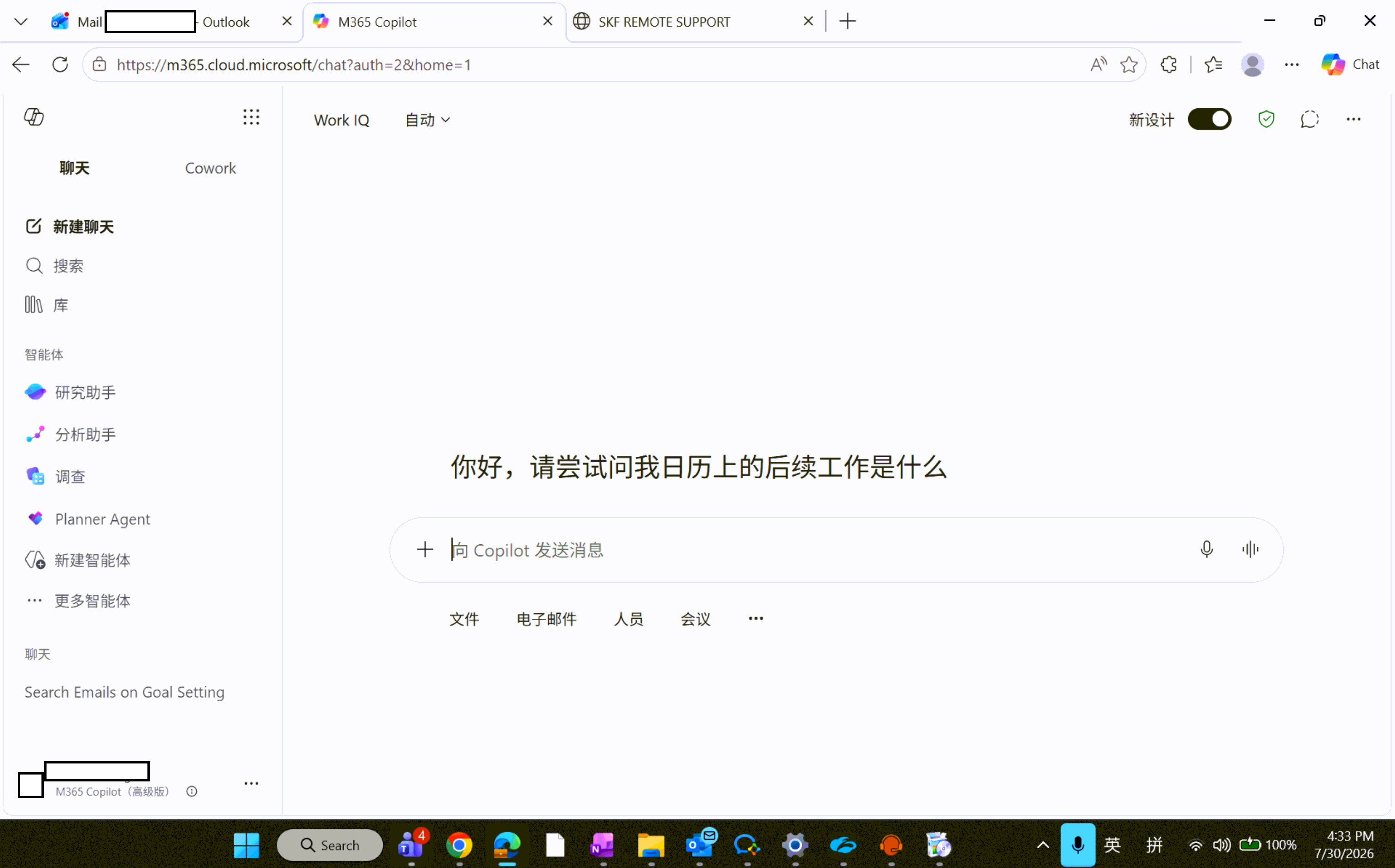Start voice chat with waveform icon
1395x868 pixels.
point(1250,550)
